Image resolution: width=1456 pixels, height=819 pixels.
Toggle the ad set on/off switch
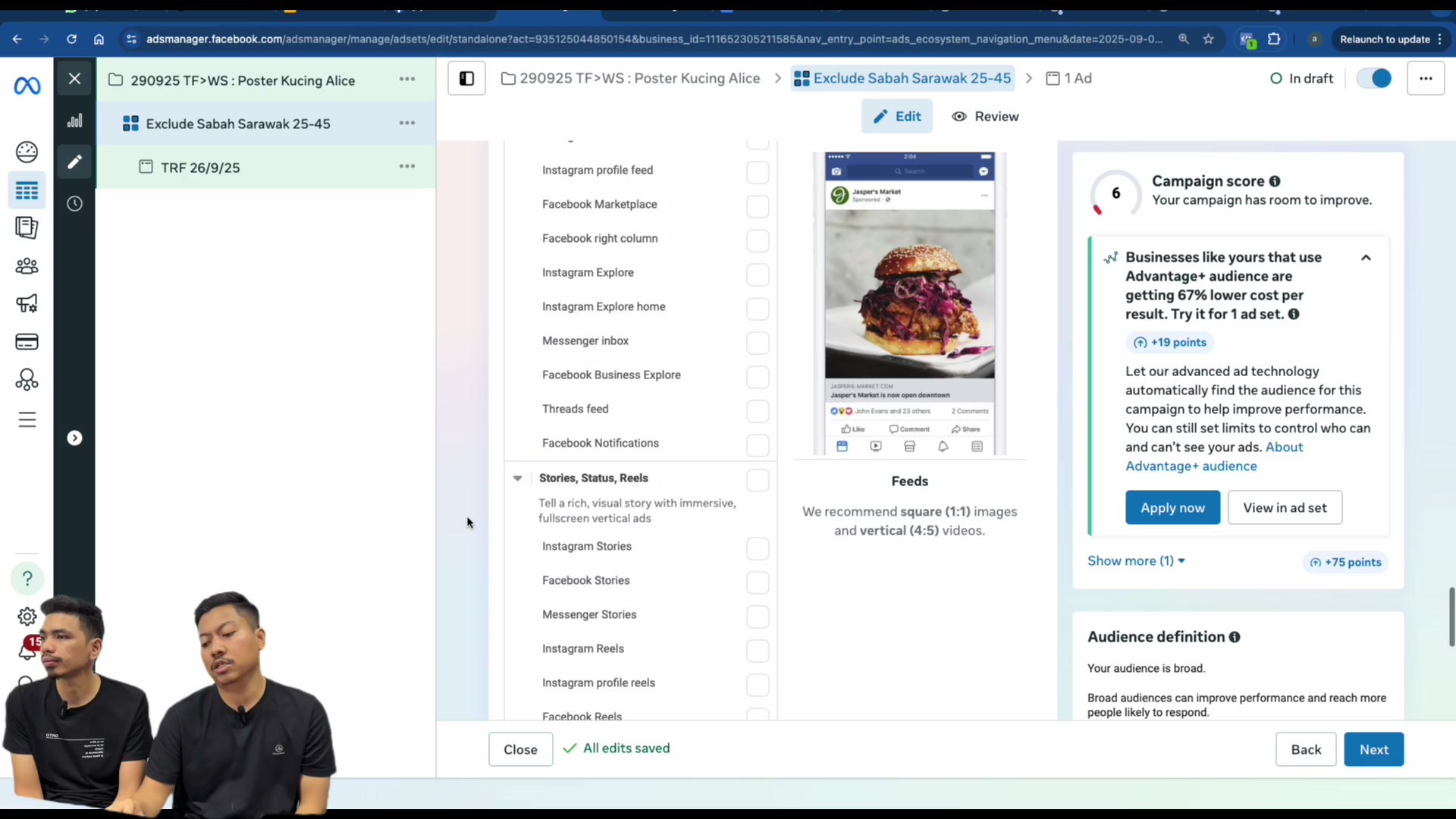1374,78
